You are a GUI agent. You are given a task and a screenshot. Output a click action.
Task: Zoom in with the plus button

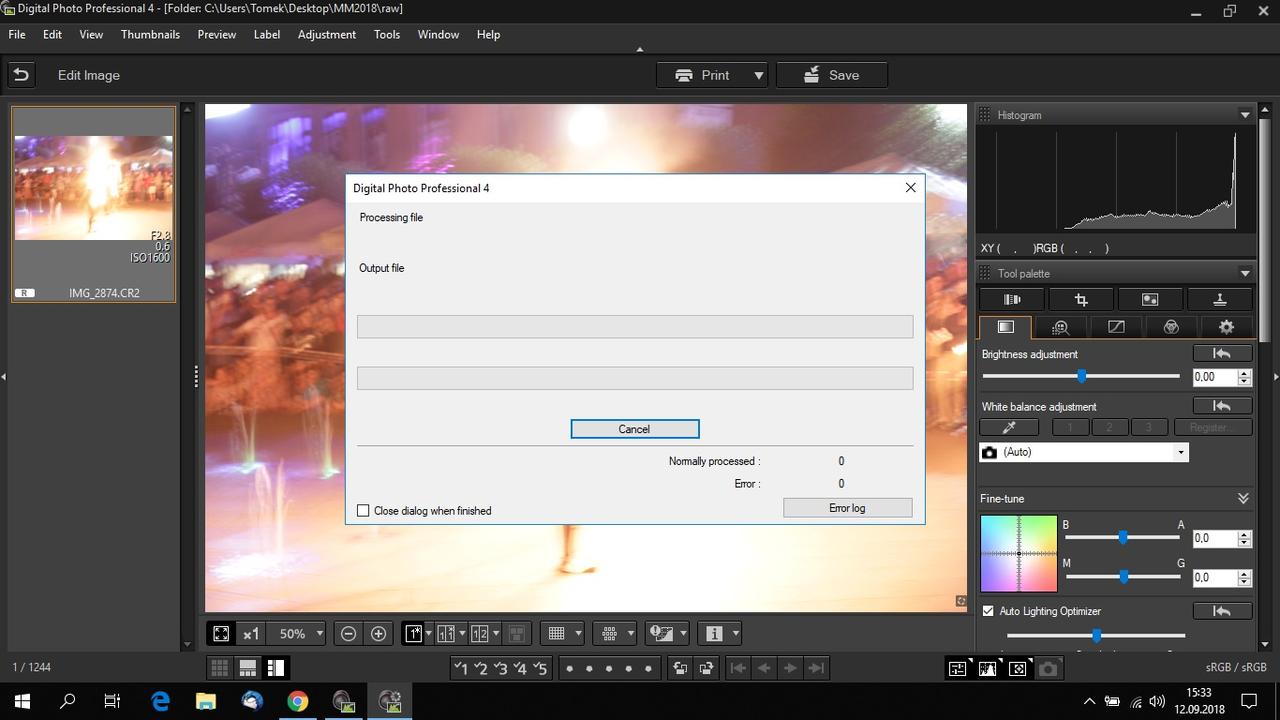pos(378,633)
